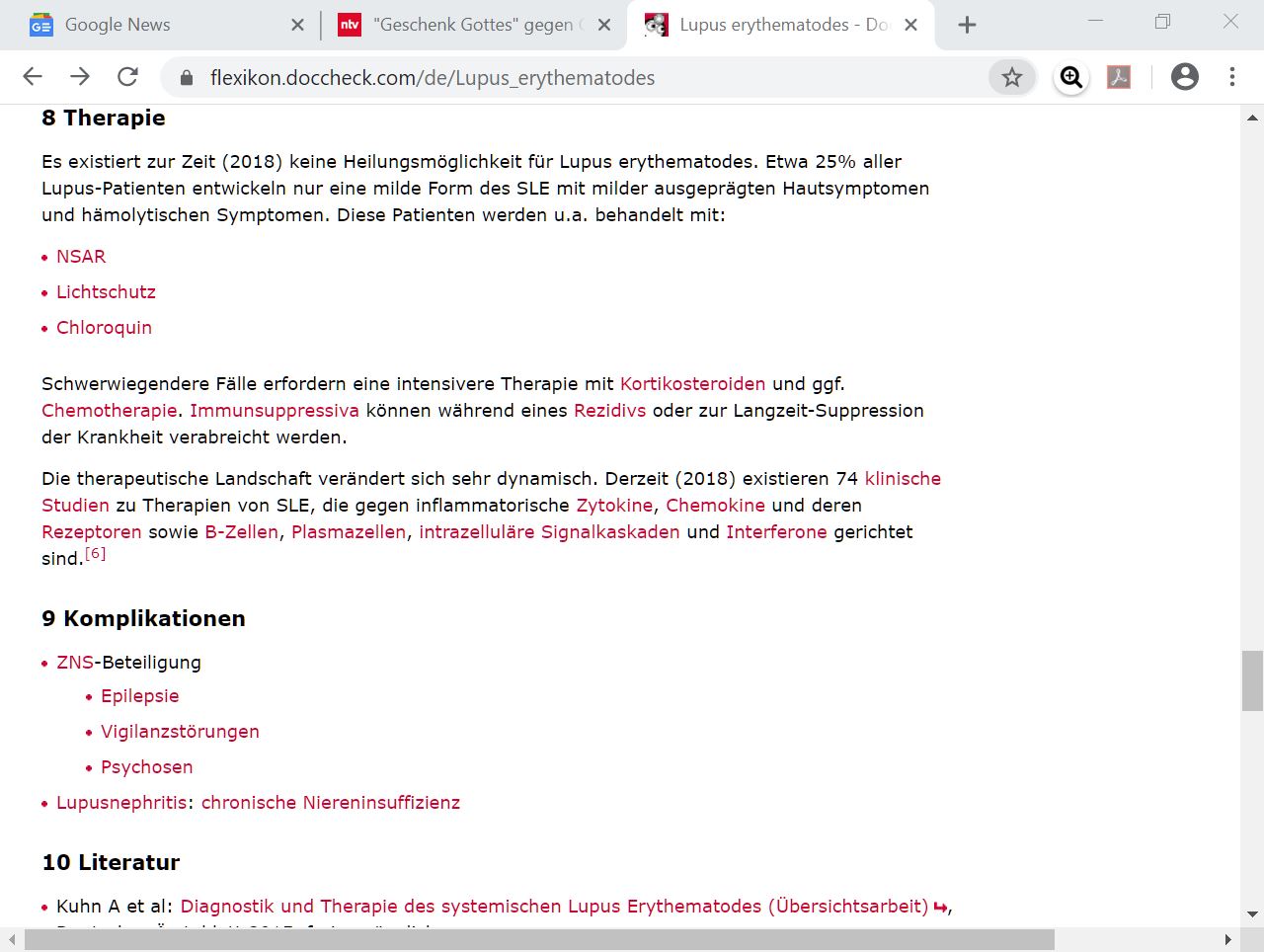Go forward using the browser forward arrow
The image size is (1264, 952).
click(80, 77)
